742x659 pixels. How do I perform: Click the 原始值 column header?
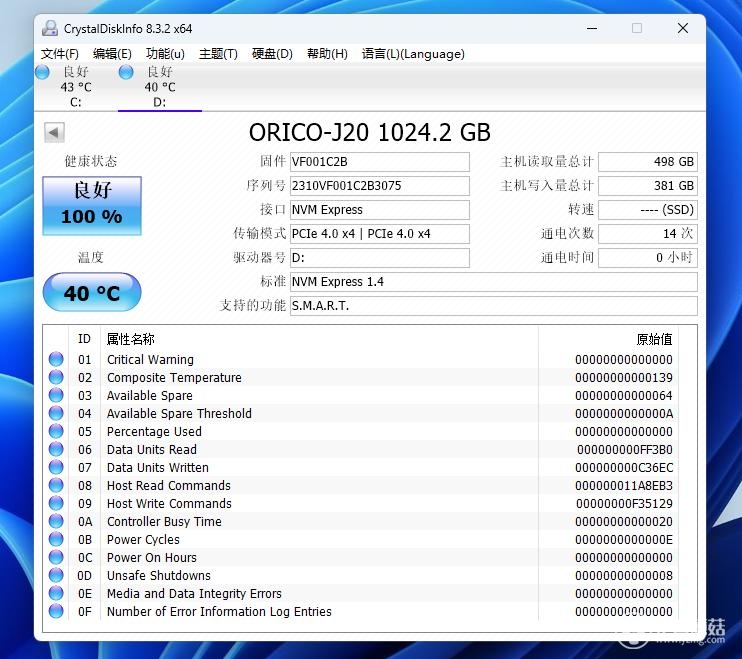(654, 339)
